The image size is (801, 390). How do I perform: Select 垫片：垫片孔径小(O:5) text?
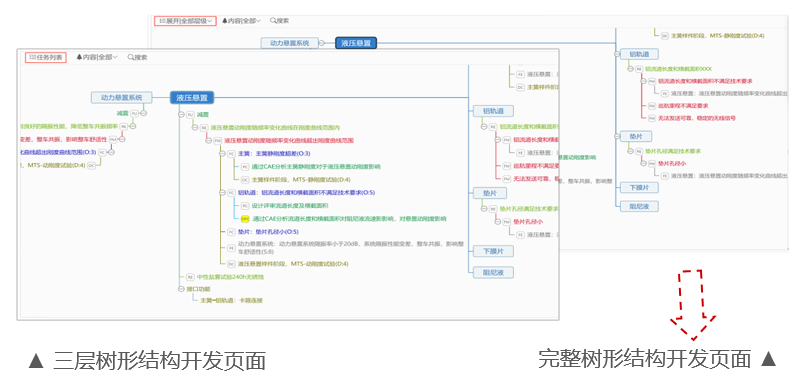269,232
